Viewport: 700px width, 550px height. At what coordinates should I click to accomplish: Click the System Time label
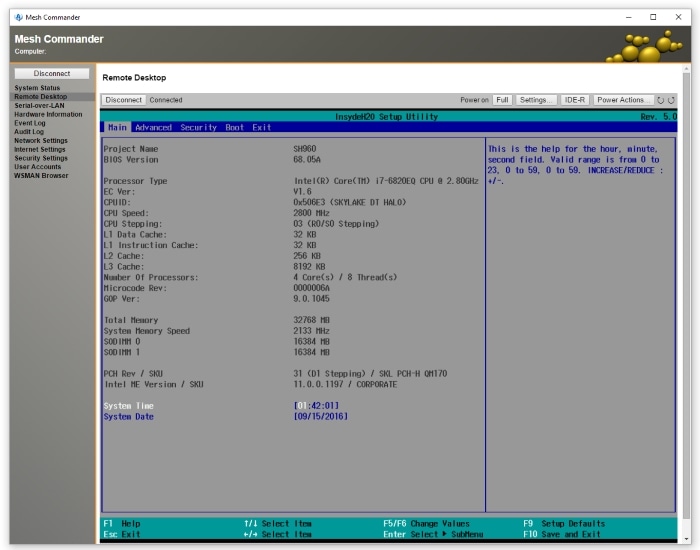(129, 406)
